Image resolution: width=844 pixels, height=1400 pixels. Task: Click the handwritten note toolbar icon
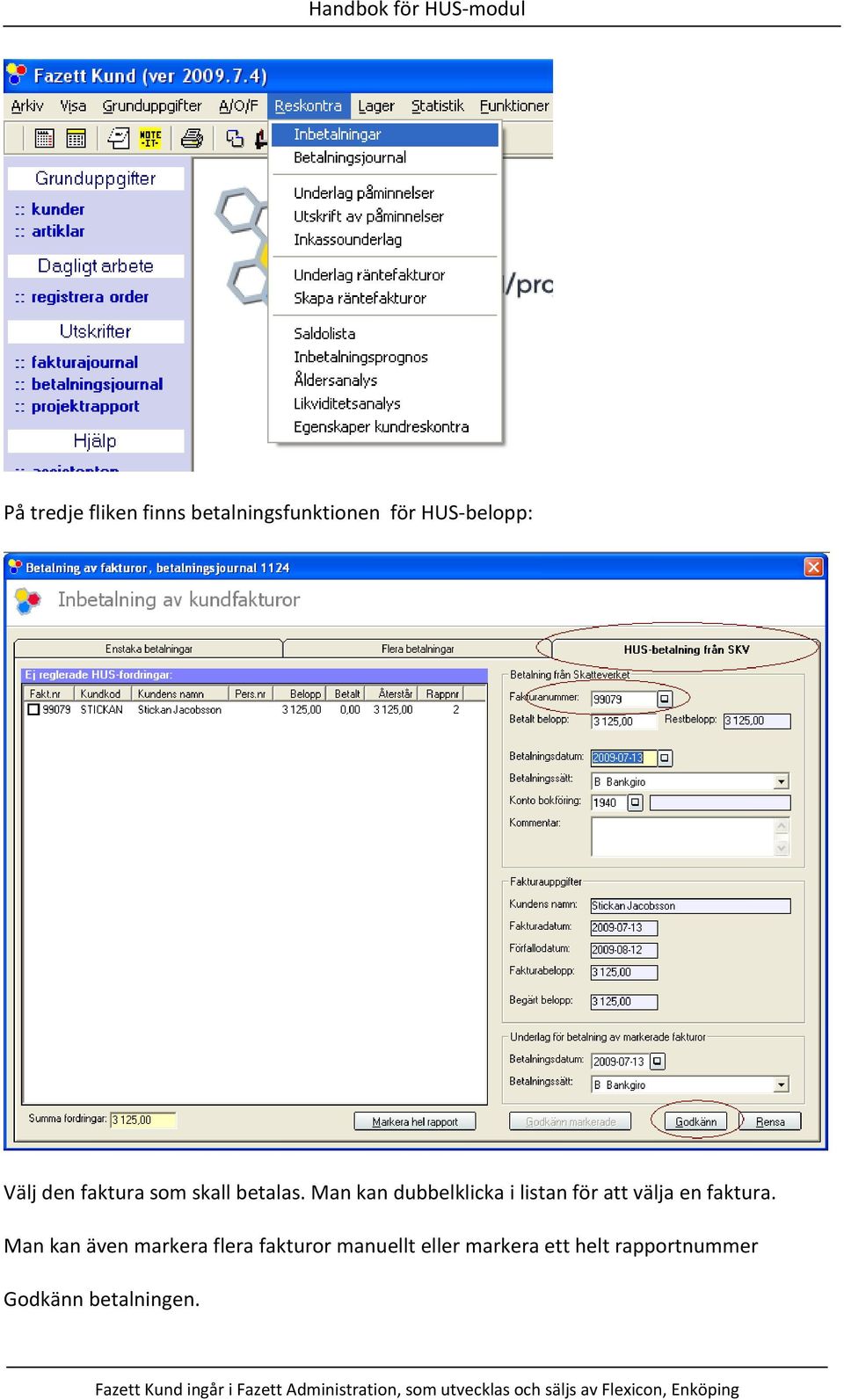[x=118, y=138]
